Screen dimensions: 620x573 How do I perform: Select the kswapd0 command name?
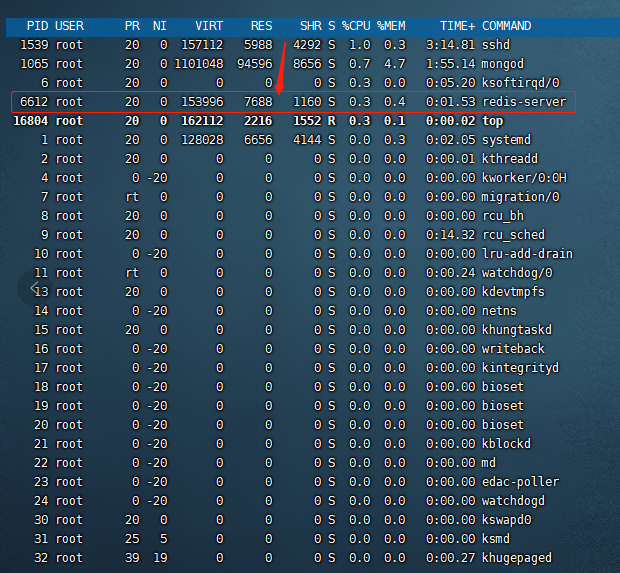[x=507, y=520]
